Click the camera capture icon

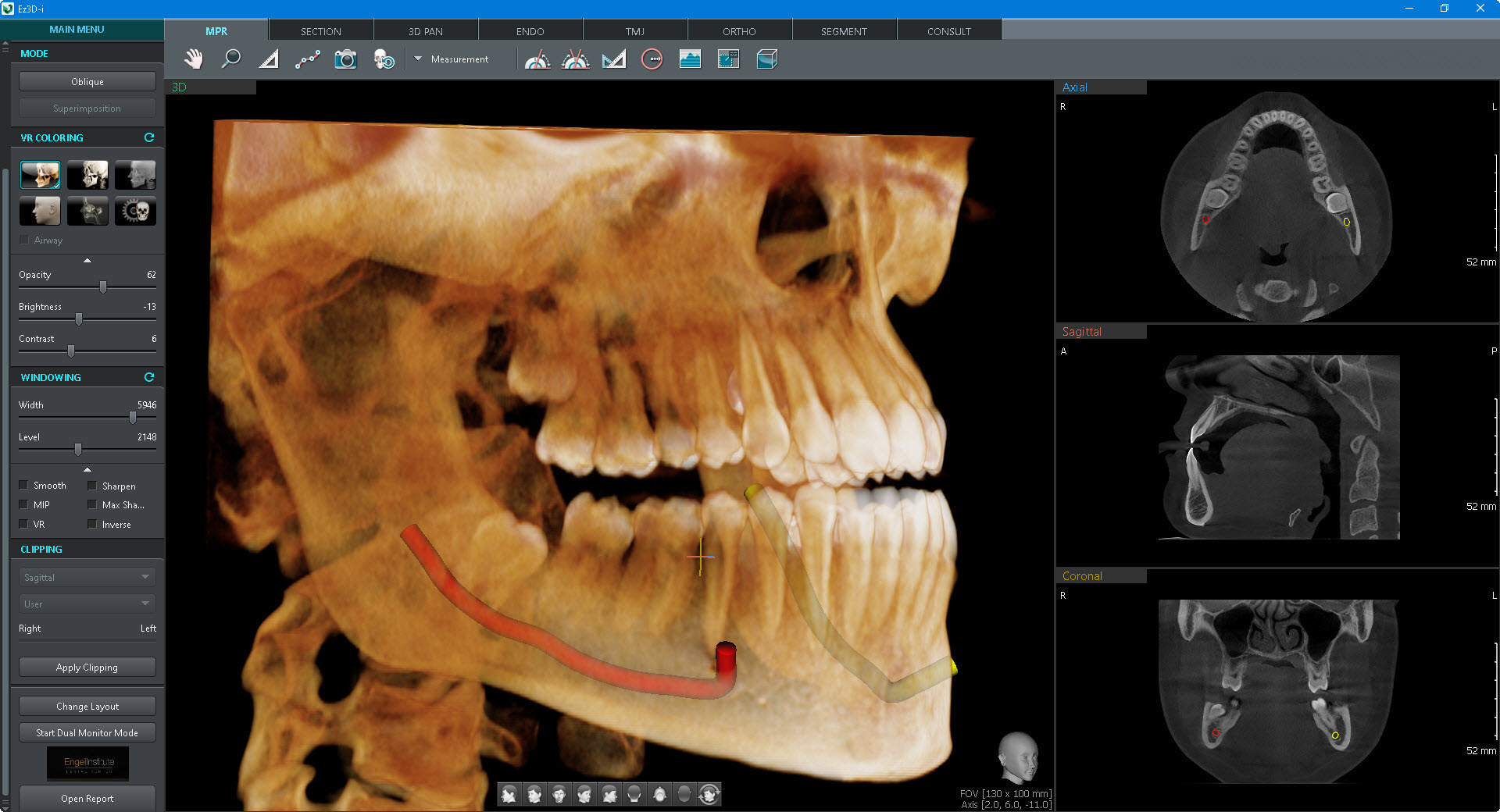(345, 59)
